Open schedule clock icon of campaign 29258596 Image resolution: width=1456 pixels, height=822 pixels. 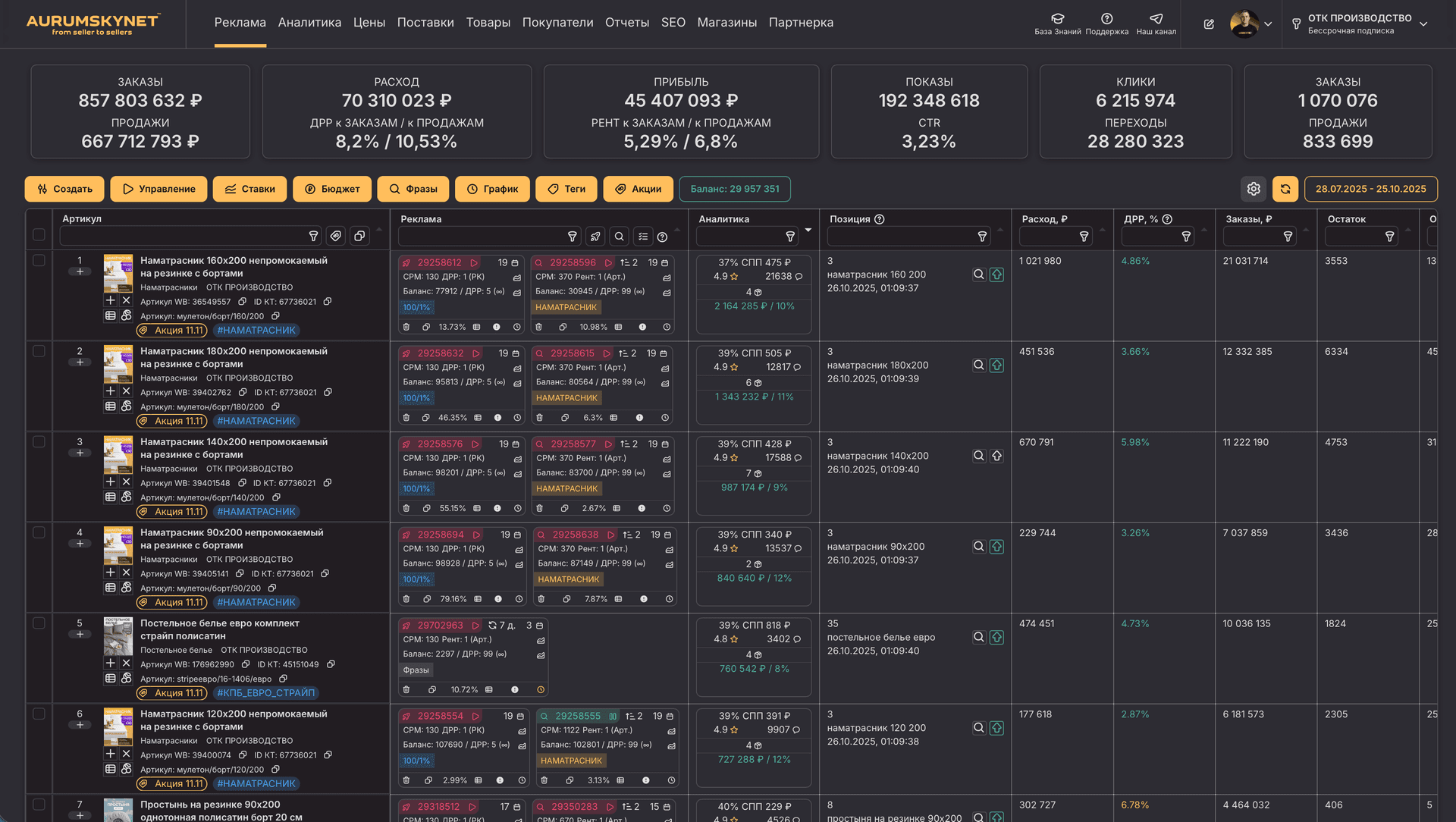click(667, 327)
